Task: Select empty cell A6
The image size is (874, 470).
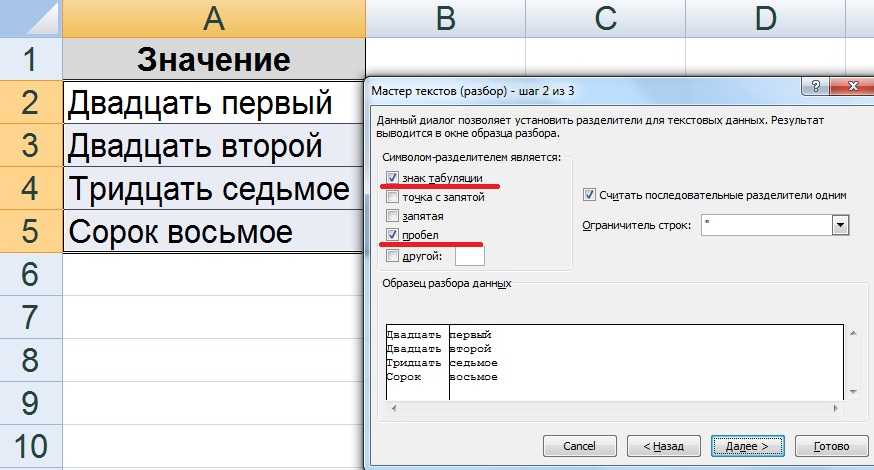Action: tap(214, 274)
